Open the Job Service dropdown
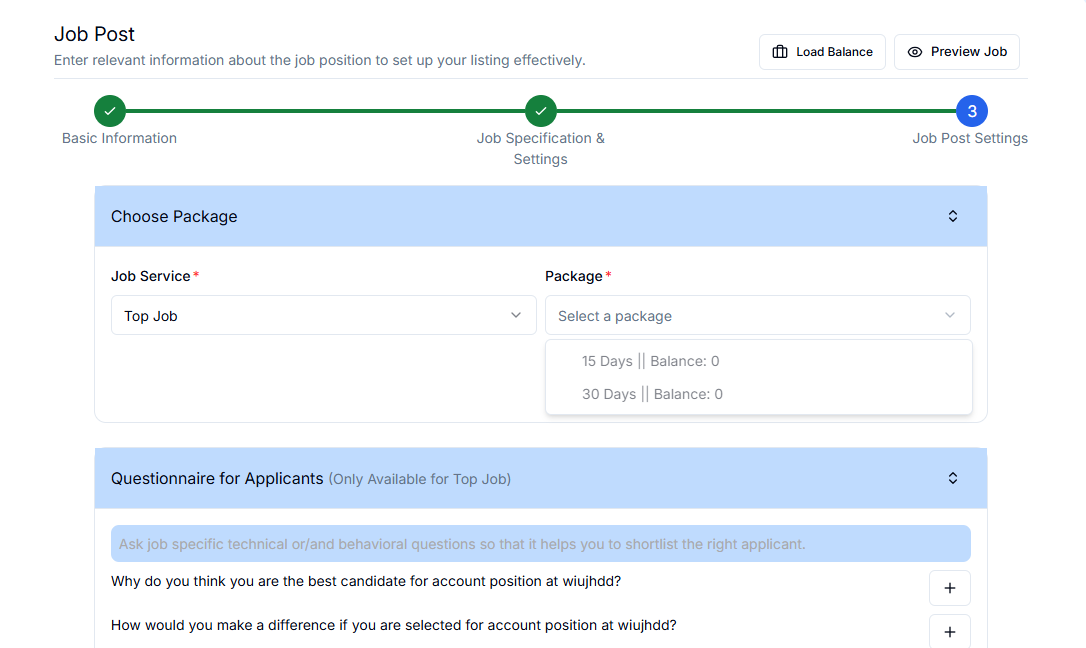 (x=323, y=315)
